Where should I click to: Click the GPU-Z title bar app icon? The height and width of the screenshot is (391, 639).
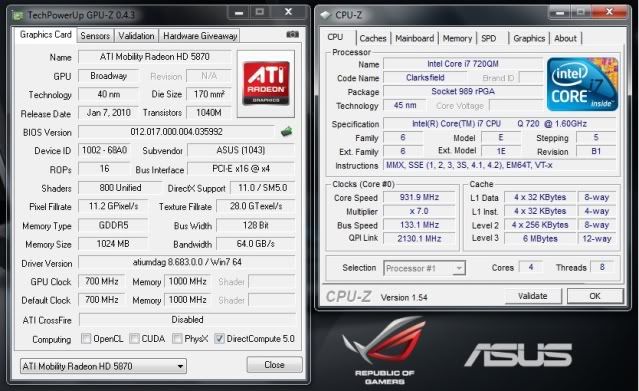(18, 16)
